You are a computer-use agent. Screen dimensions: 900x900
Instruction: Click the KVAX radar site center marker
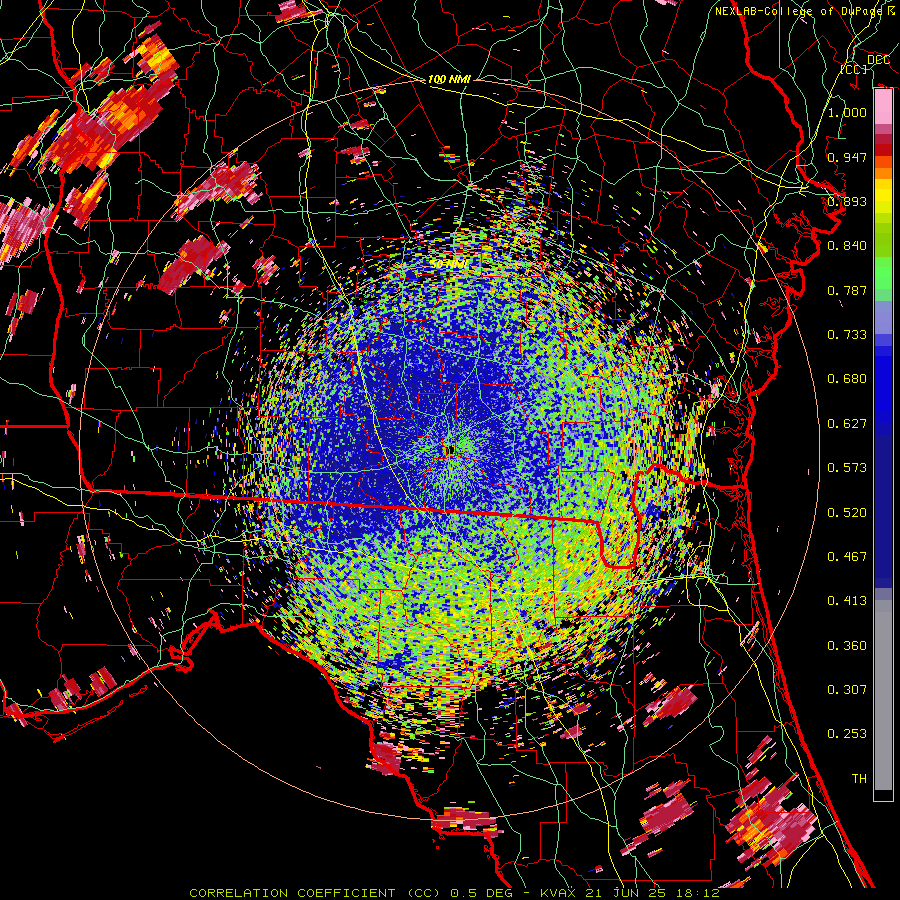[449, 451]
